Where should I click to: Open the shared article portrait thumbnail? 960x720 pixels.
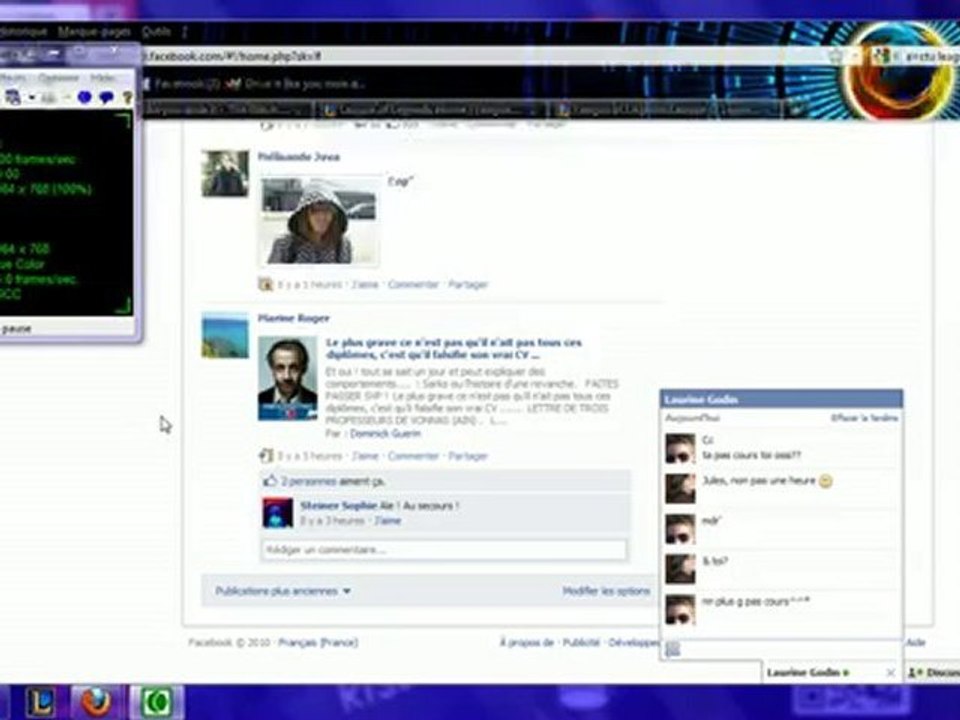pos(288,378)
